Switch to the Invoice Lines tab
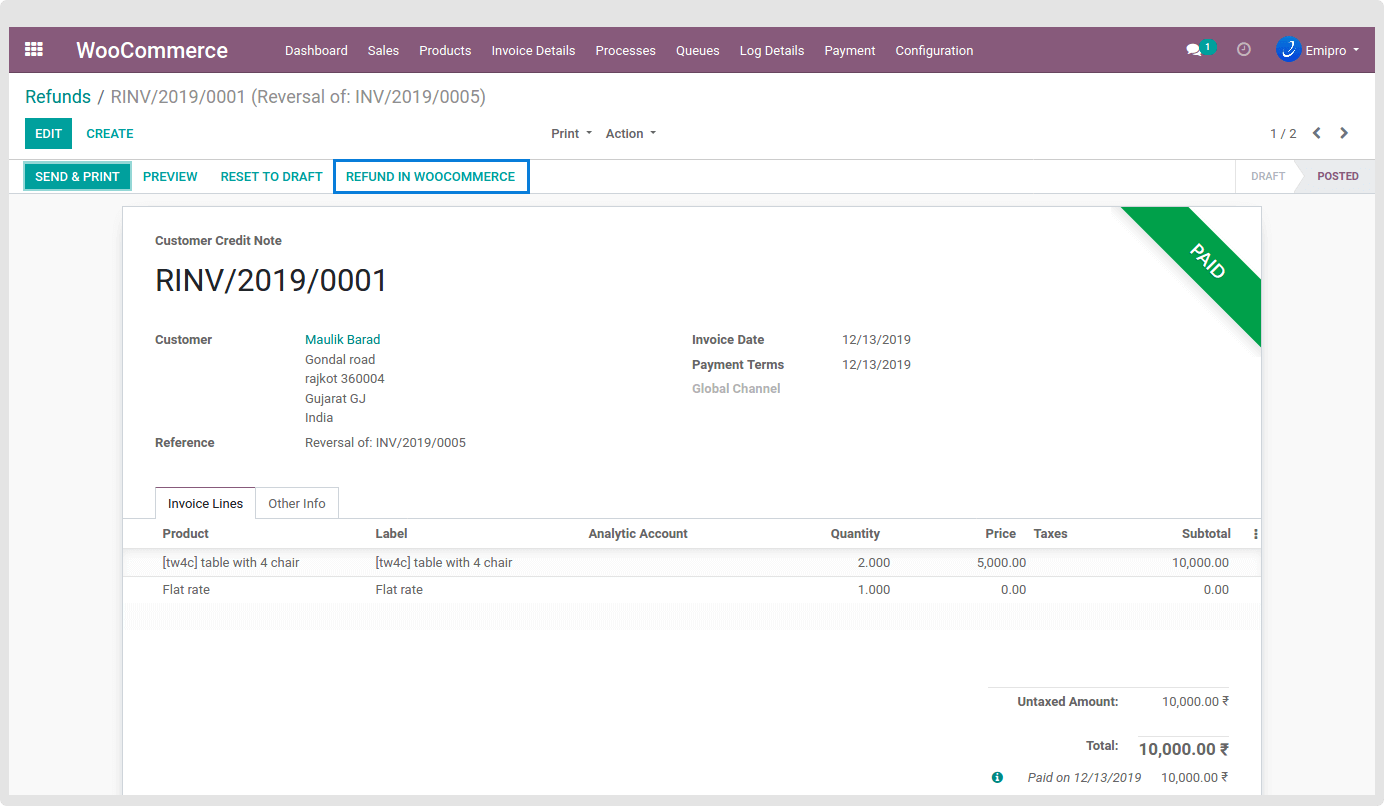The width and height of the screenshot is (1384, 806). [x=206, y=503]
